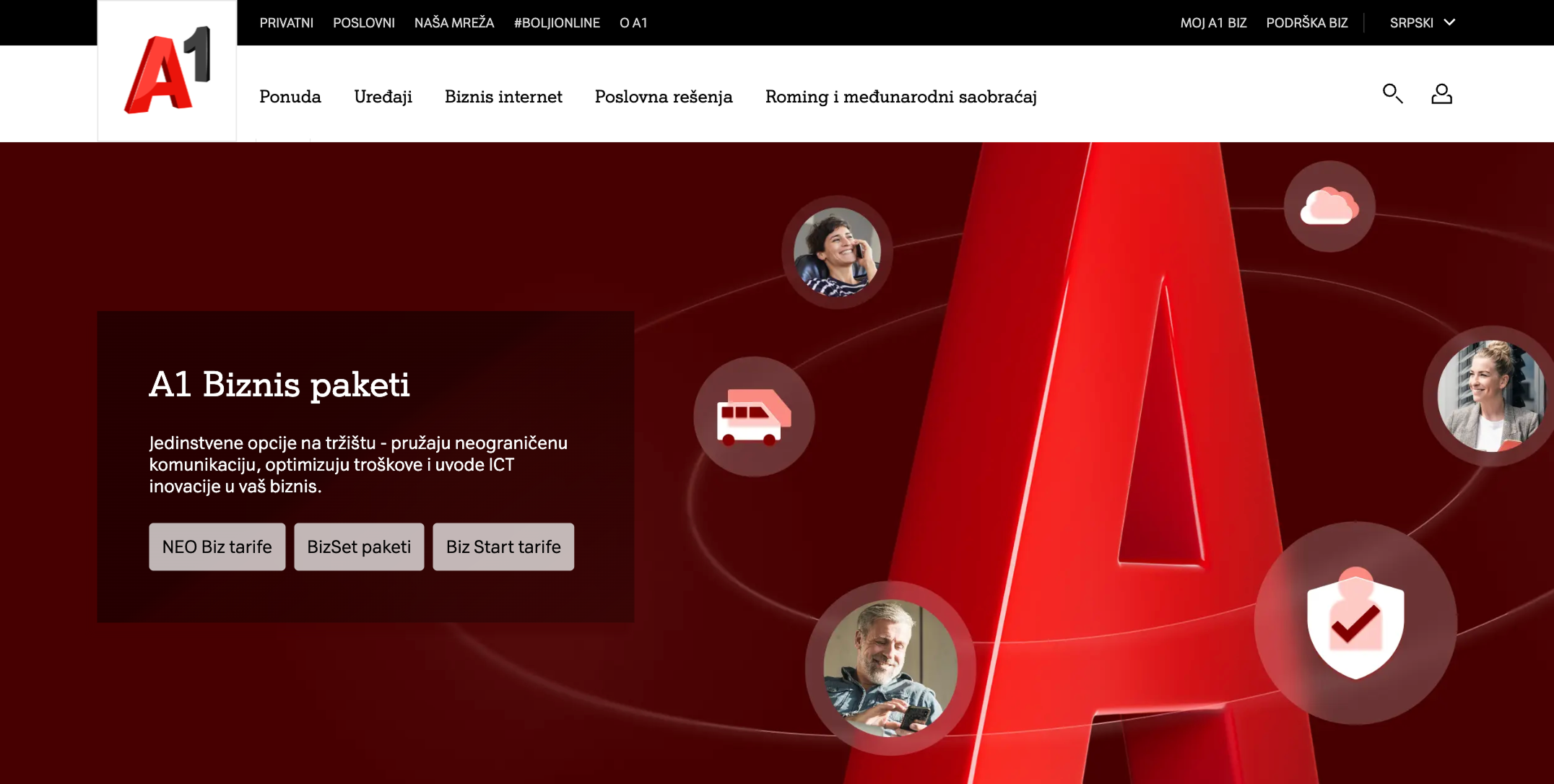The width and height of the screenshot is (1554, 784).
Task: Click the NEO Biz tarife button
Action: point(217,547)
